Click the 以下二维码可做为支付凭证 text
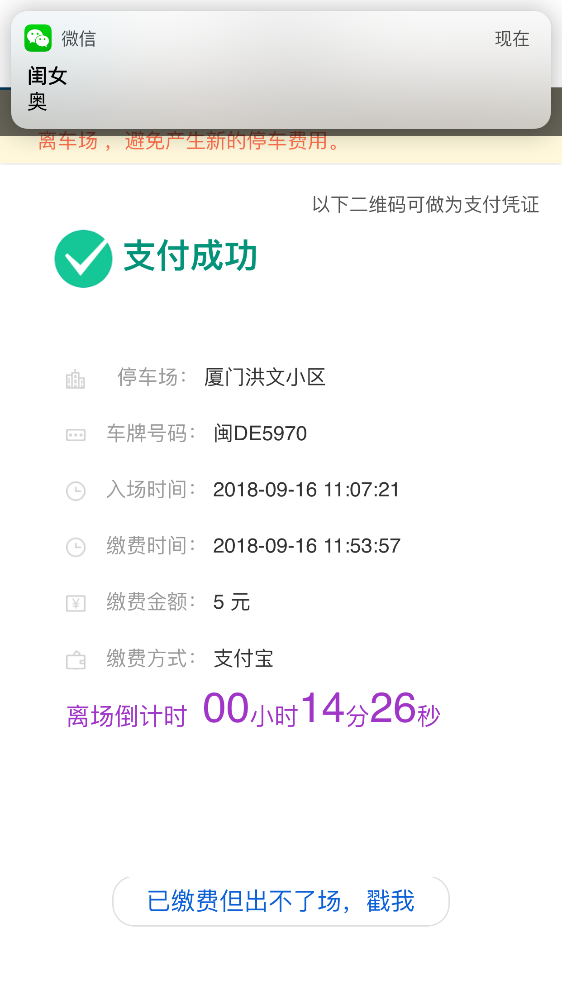562x1000 pixels. [x=425, y=205]
